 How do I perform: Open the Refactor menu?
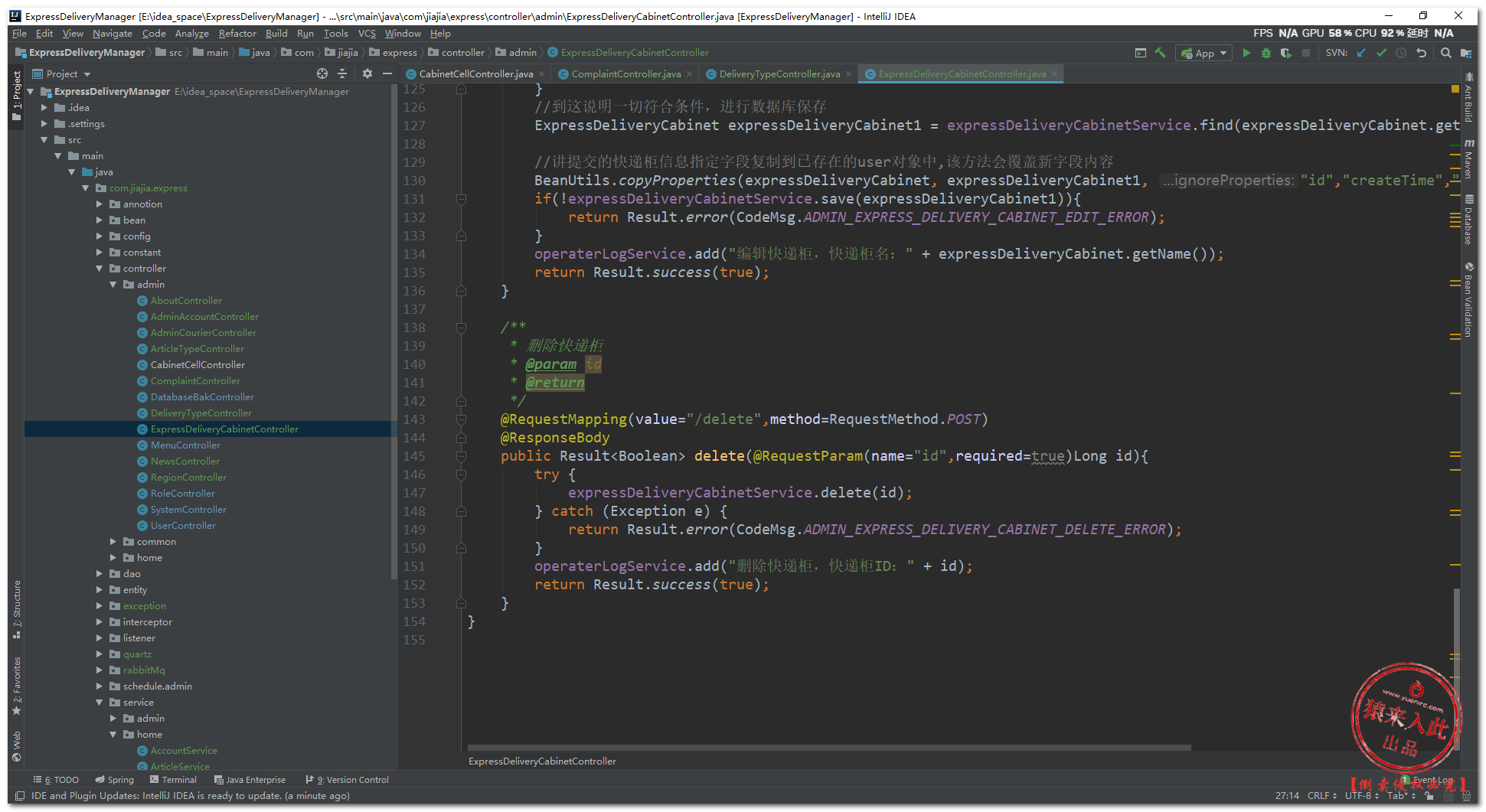coord(237,34)
